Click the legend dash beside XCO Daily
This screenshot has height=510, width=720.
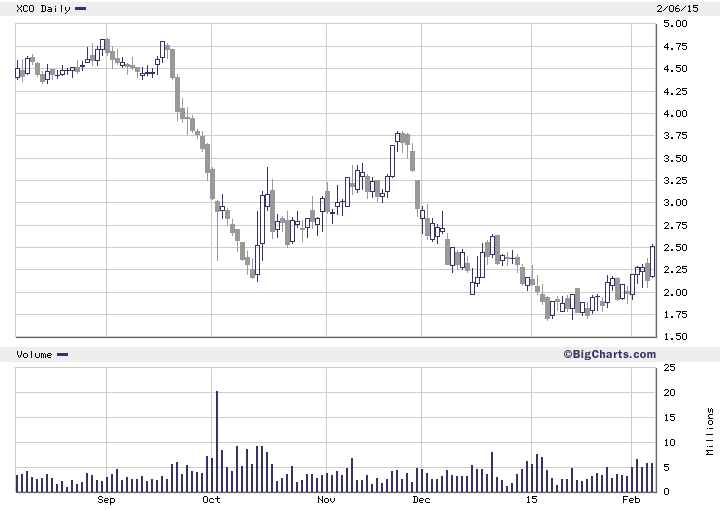tap(80, 9)
